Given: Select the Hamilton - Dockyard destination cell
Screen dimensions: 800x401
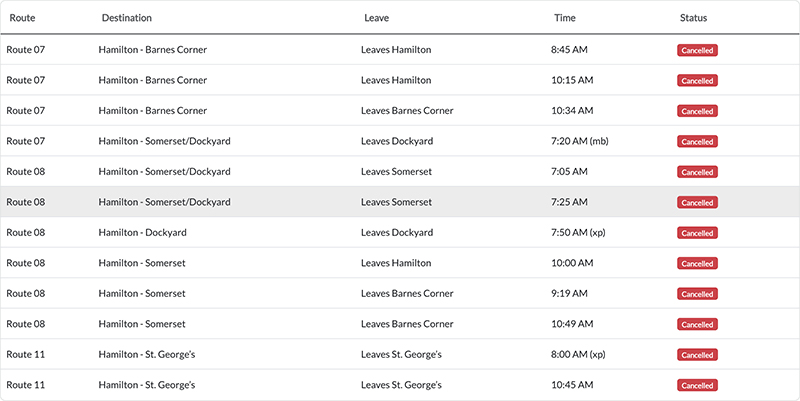Looking at the screenshot, I should 142,233.
